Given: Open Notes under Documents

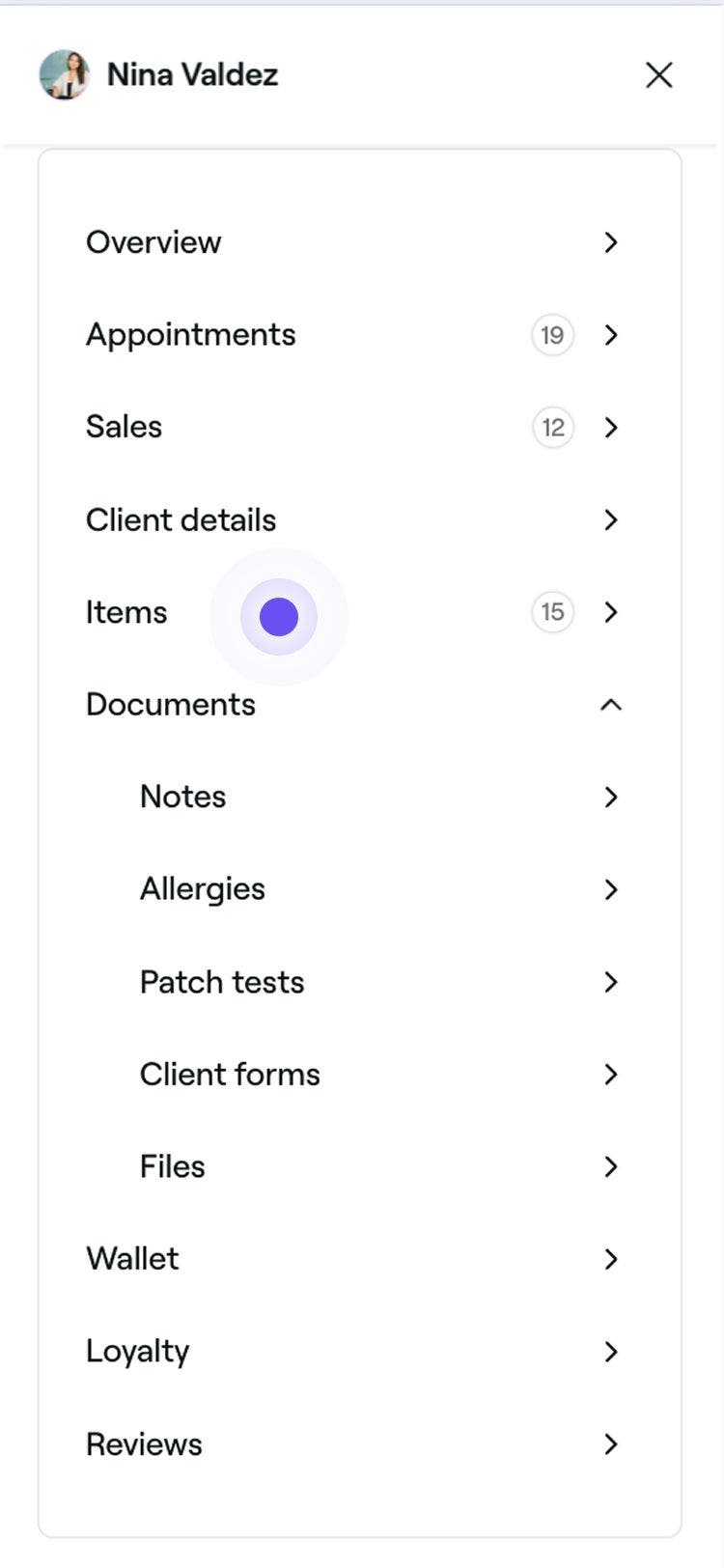Looking at the screenshot, I should pyautogui.click(x=182, y=797).
